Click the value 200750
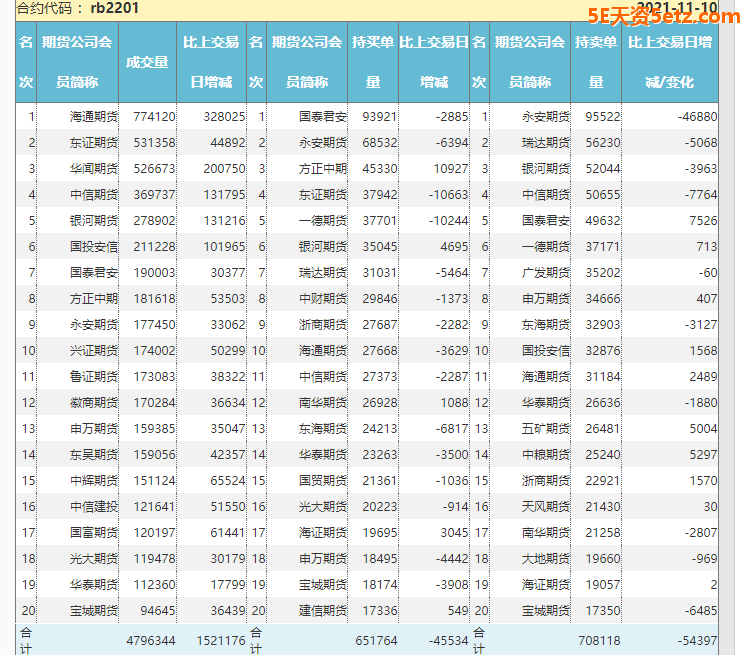 tap(224, 168)
